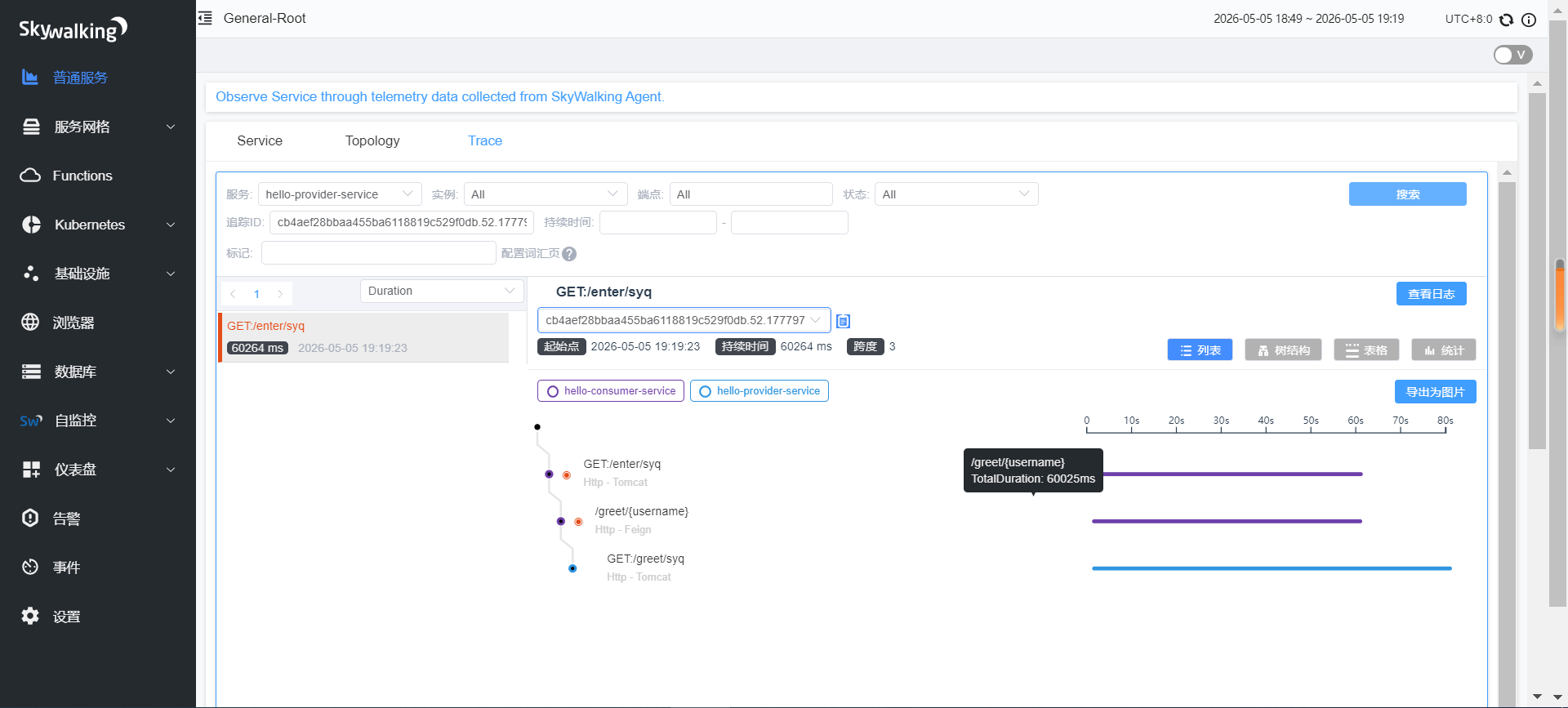Click the 持续时间 maximum input field
1568x708 pixels.
(x=790, y=222)
